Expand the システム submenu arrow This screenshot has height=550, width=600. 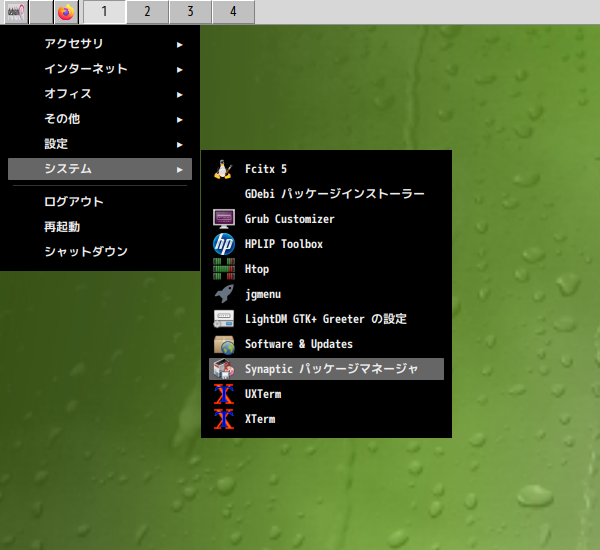[179, 170]
